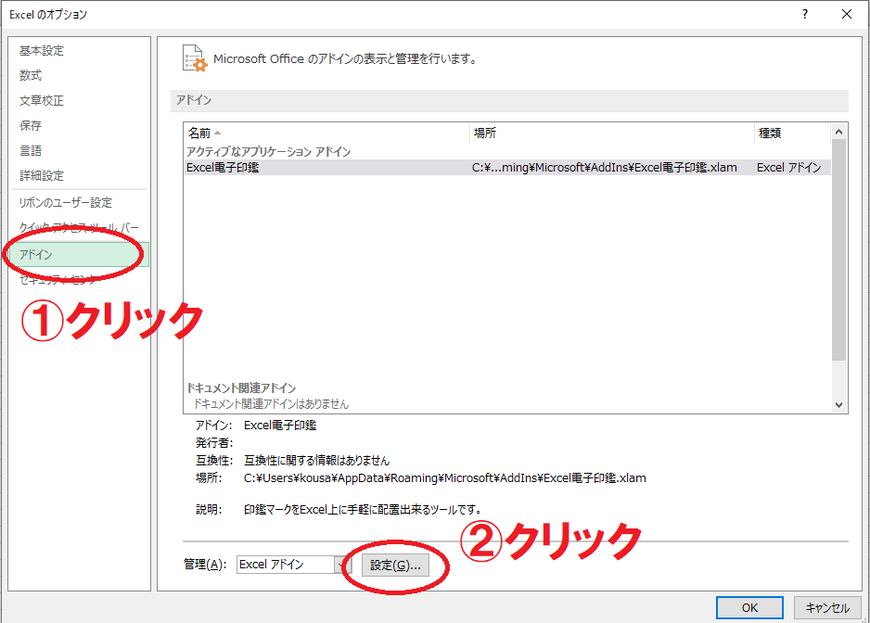Close the Excel のオプション dialog
The width and height of the screenshot is (870, 623).
coord(847,14)
